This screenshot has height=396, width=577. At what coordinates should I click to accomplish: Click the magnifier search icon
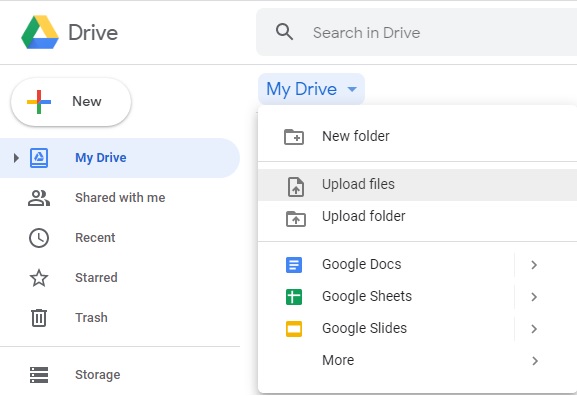click(284, 32)
